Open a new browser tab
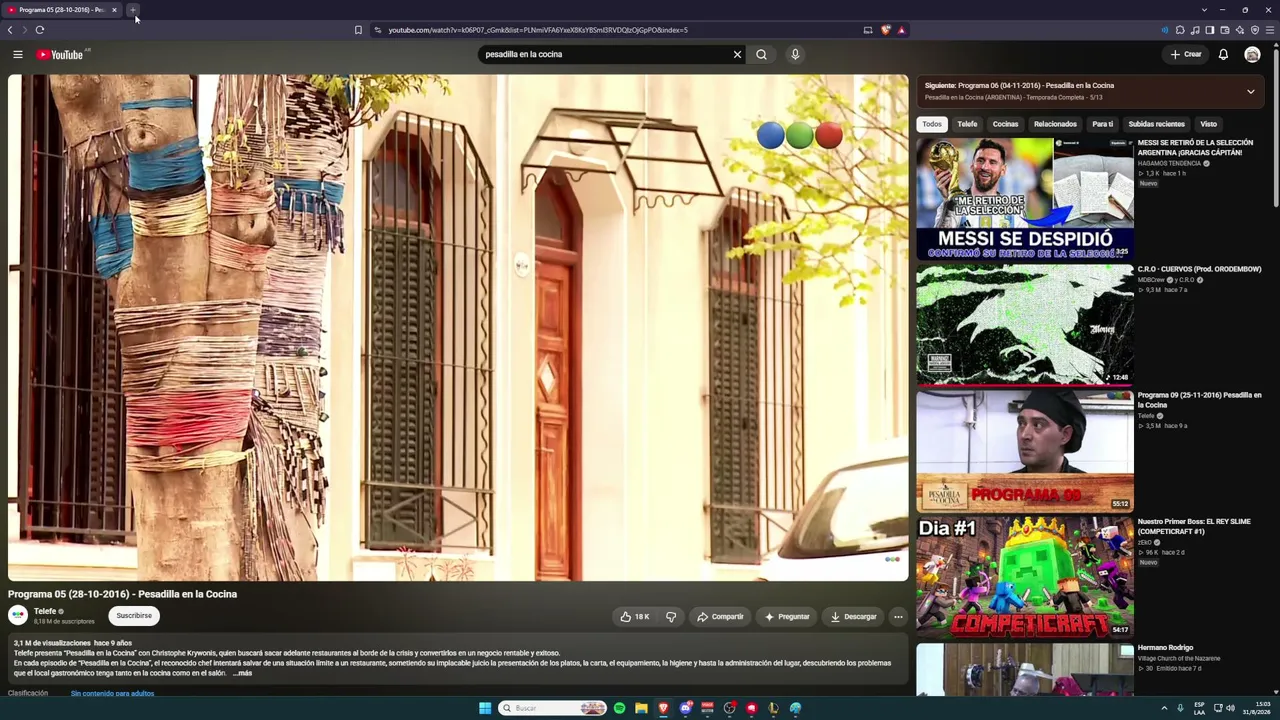The image size is (1280, 720). click(133, 10)
